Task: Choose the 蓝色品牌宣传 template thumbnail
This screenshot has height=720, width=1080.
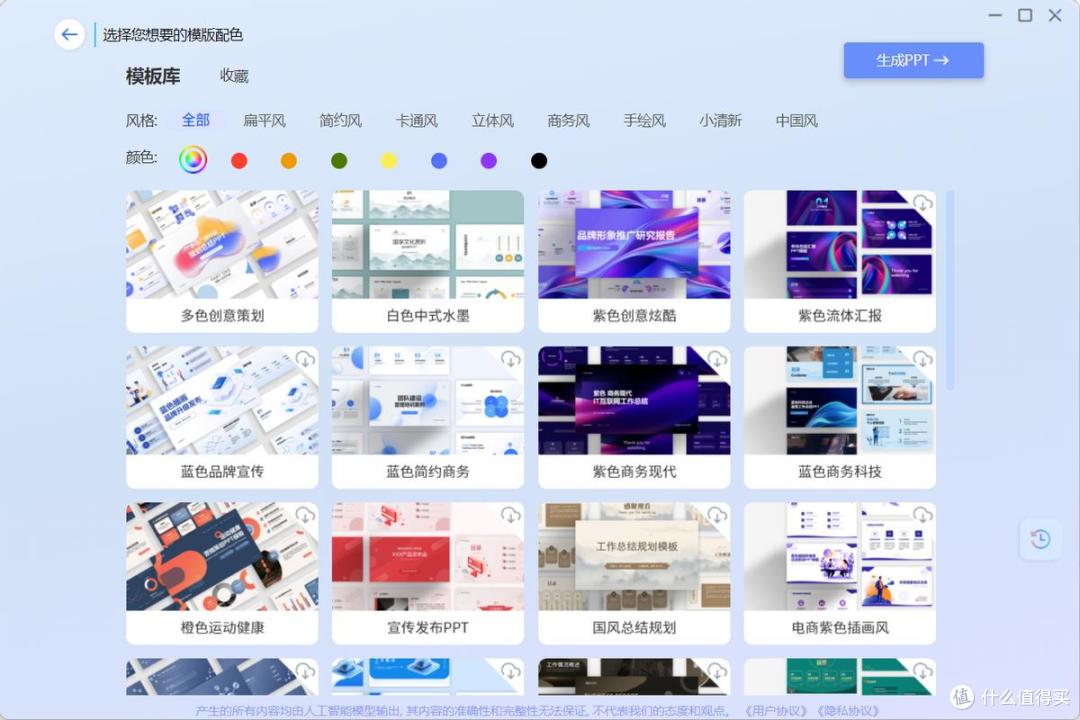Action: coord(222,400)
